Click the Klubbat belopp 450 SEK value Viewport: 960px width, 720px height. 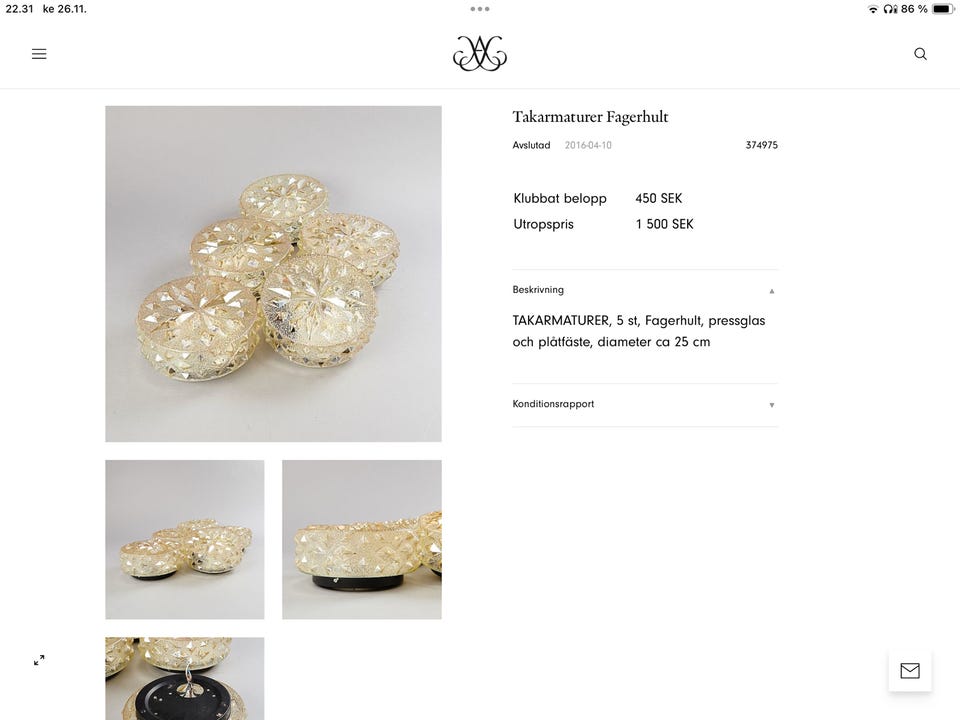coord(658,198)
